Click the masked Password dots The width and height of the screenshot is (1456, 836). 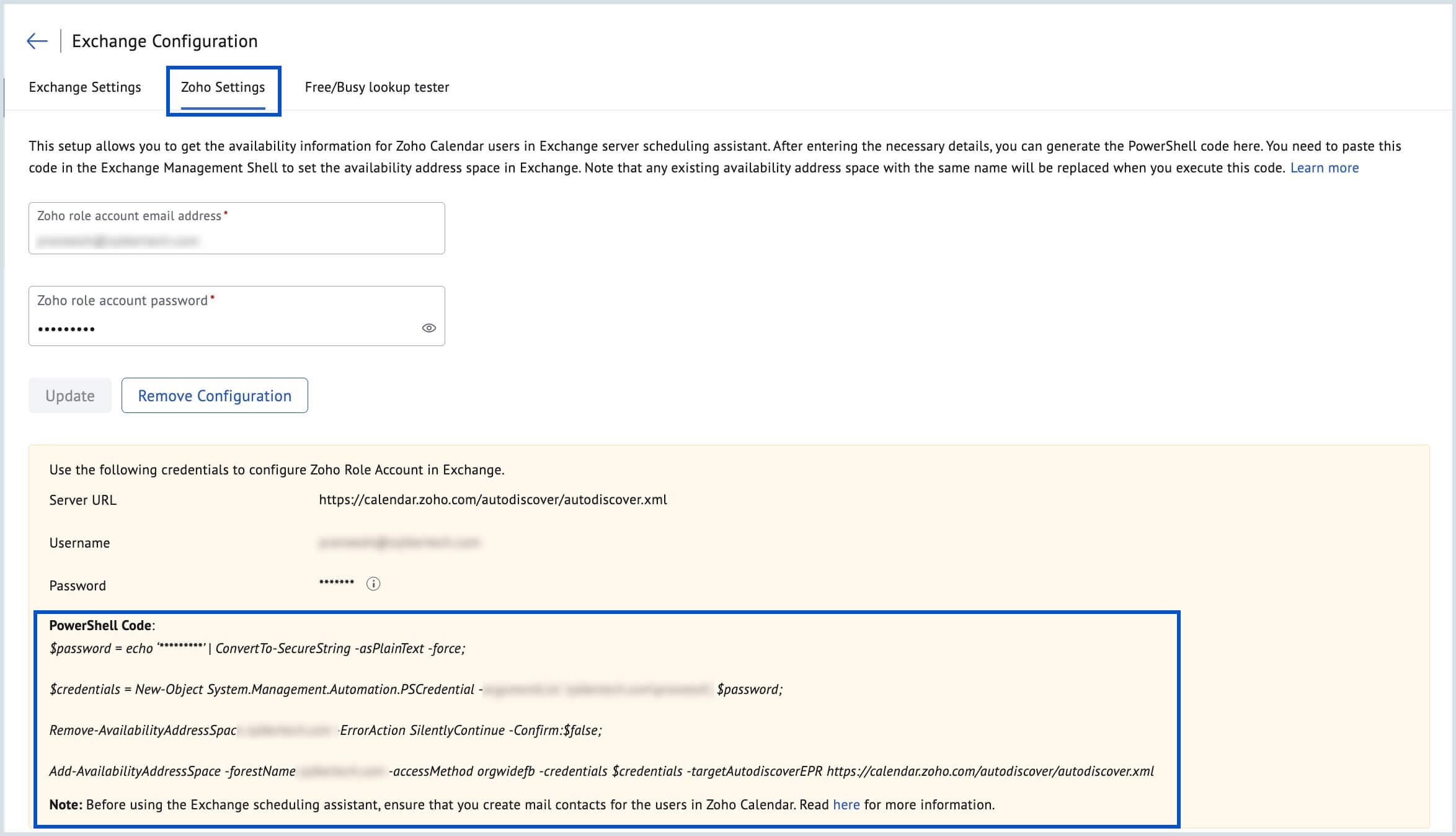tap(335, 583)
